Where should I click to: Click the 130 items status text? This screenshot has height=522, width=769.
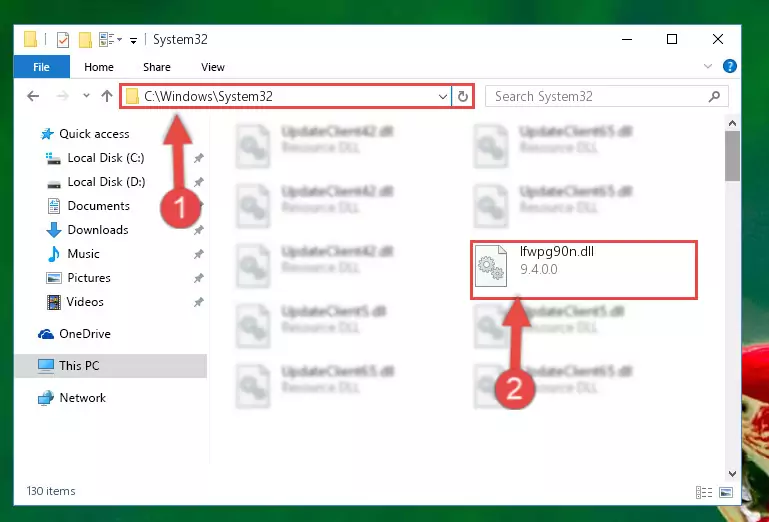pos(51,491)
